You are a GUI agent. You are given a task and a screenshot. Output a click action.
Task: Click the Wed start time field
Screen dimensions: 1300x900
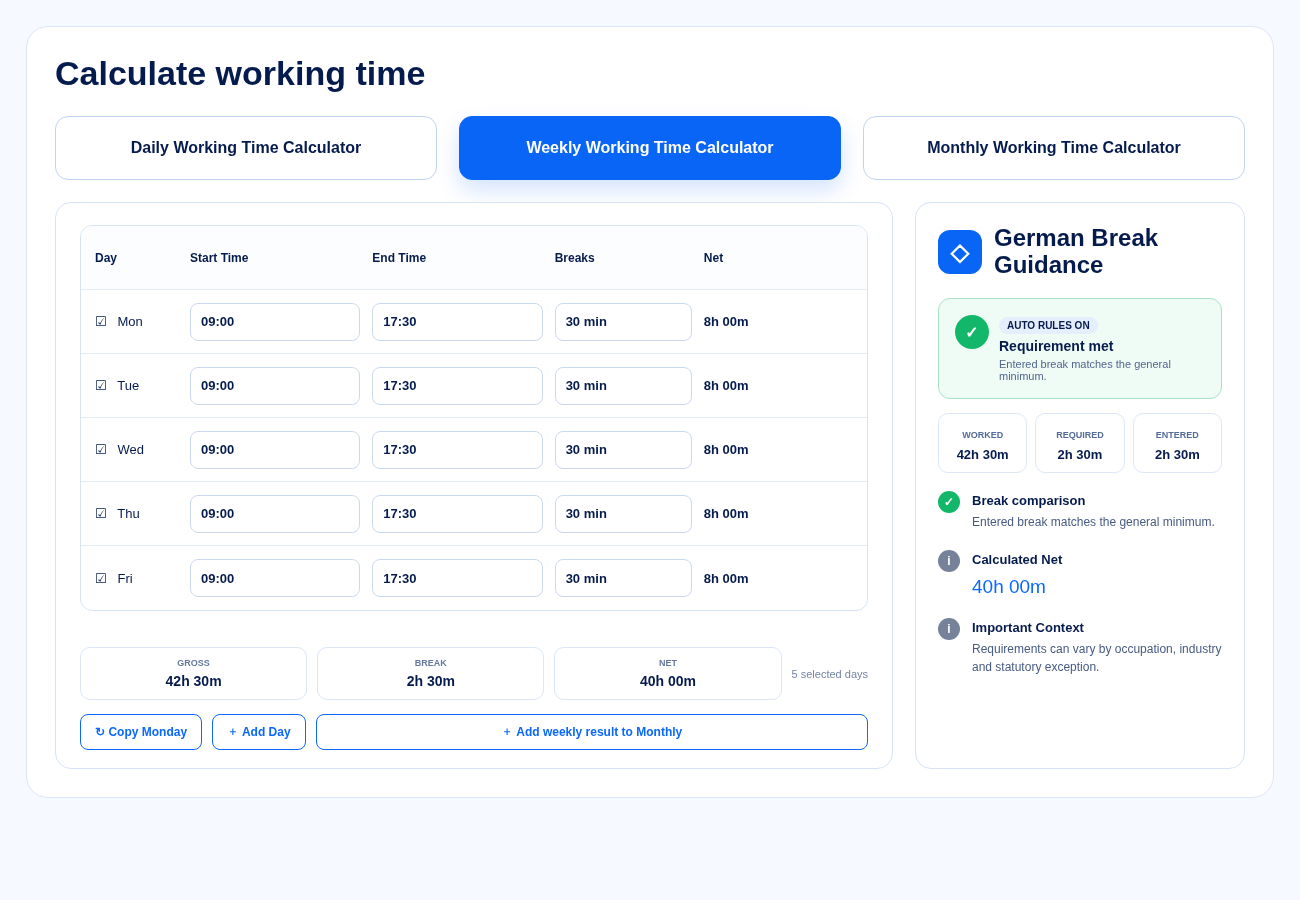[275, 450]
